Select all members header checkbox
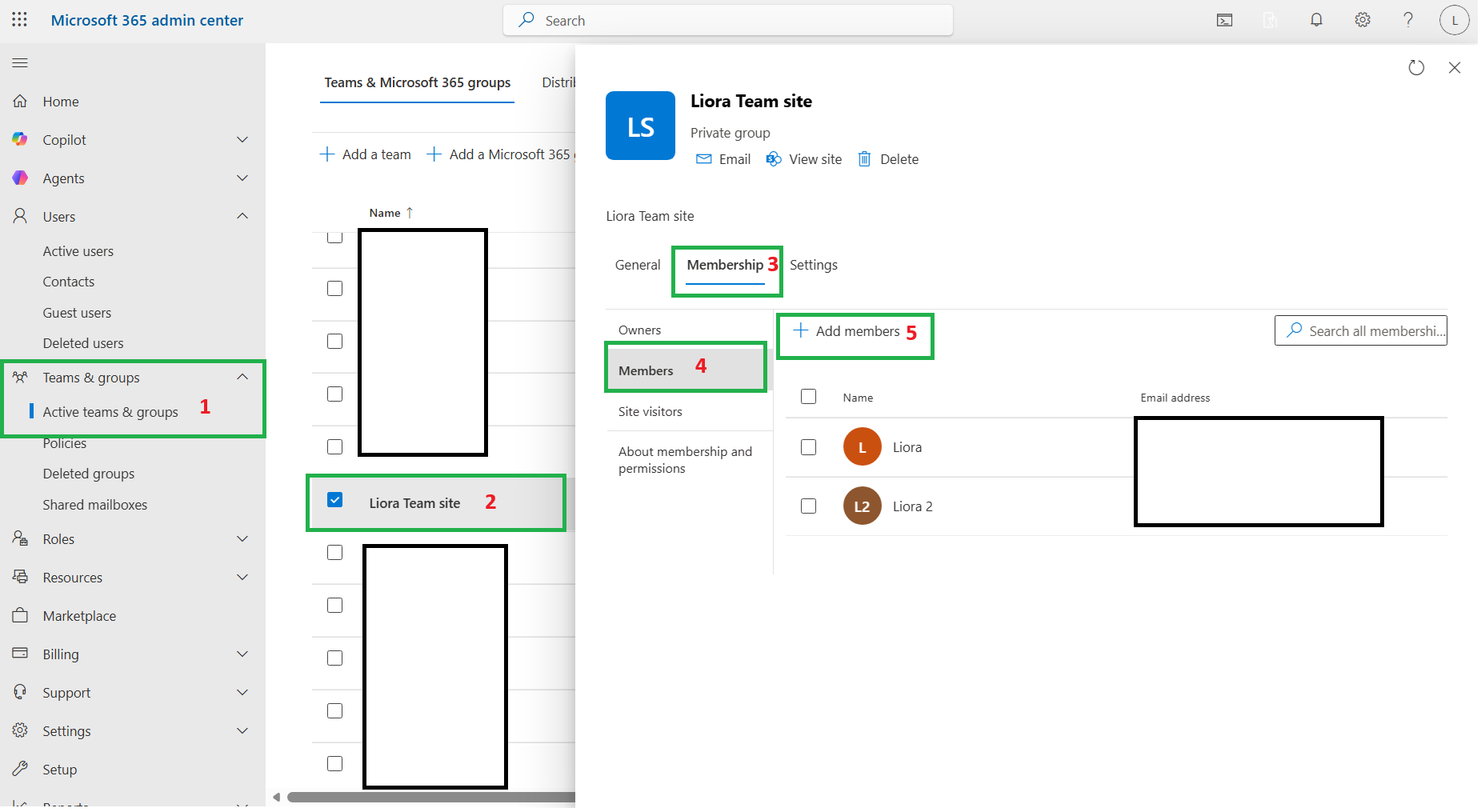Screen dimensions: 1481x812 point(809,397)
